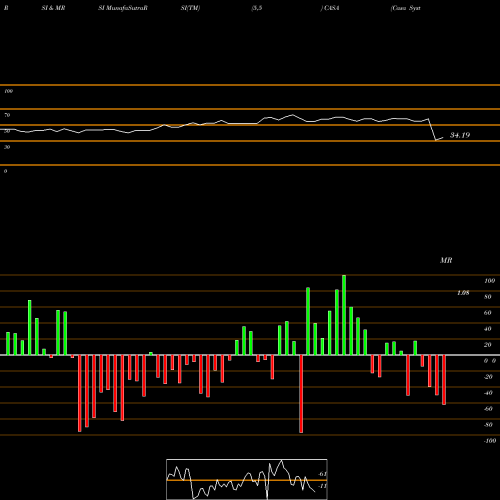The height and width of the screenshot is (500, 500).
Task: Select the MR panel label
Action: 446,260
